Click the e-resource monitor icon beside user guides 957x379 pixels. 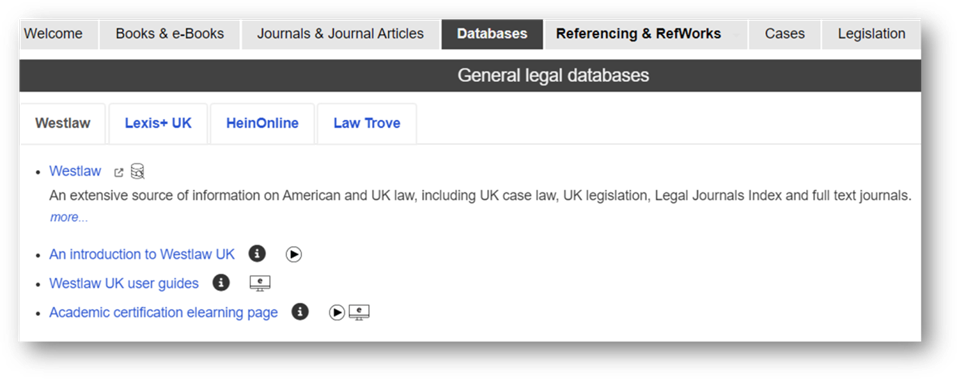[x=260, y=283]
